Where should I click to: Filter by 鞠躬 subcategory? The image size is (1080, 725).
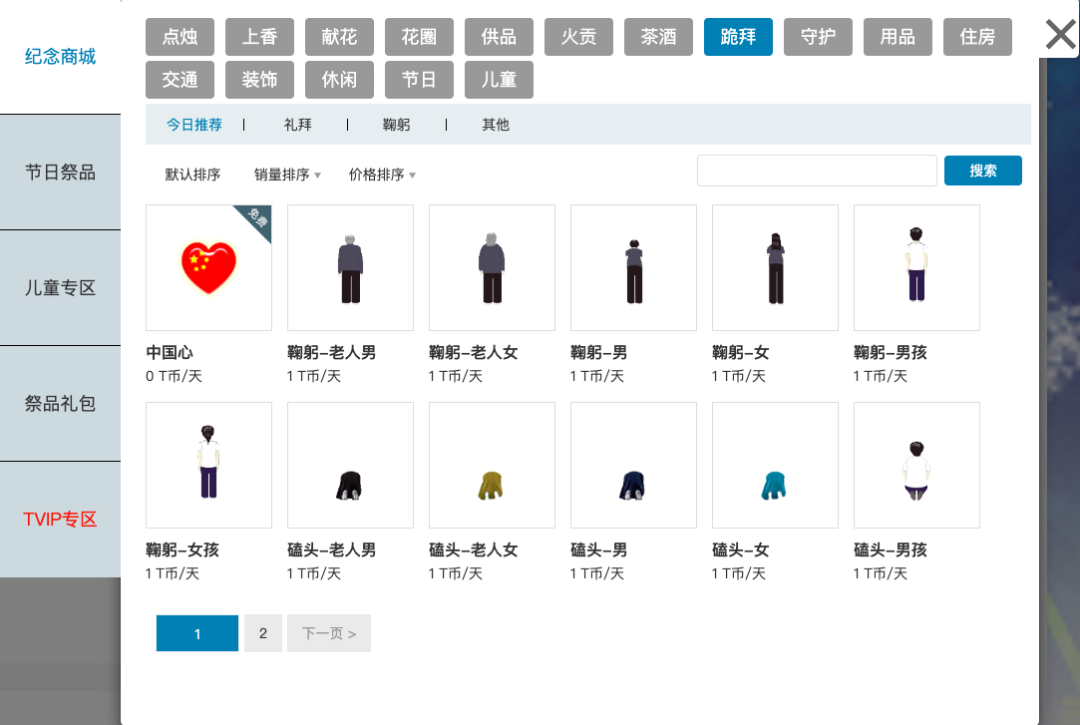(x=396, y=125)
